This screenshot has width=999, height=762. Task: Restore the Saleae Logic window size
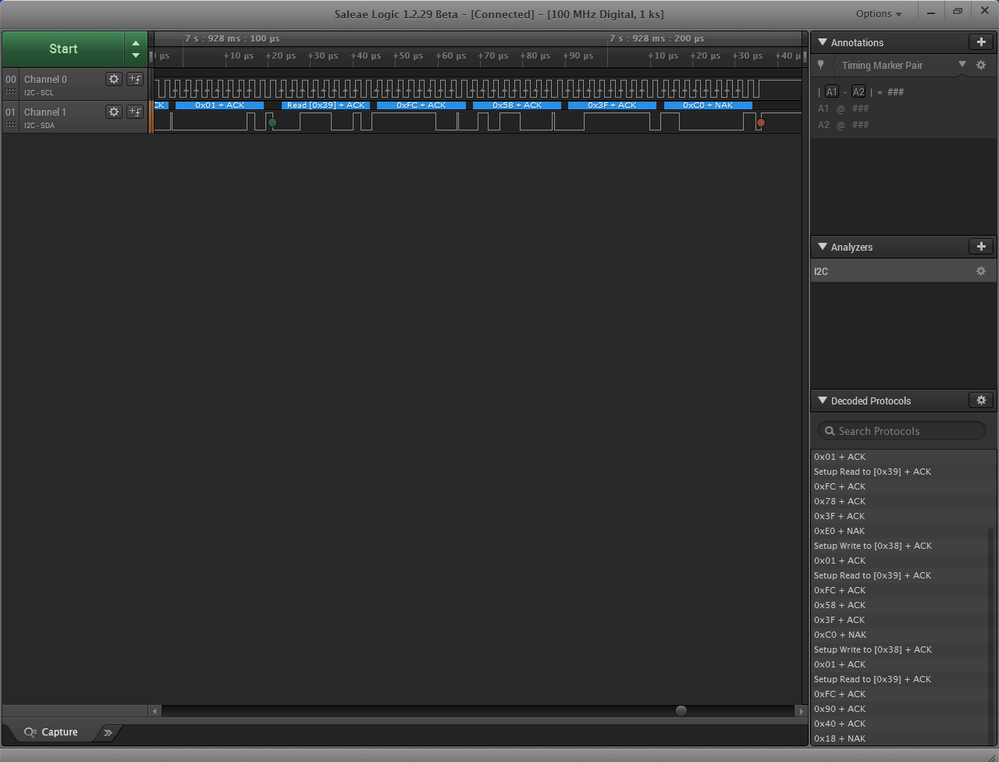957,11
